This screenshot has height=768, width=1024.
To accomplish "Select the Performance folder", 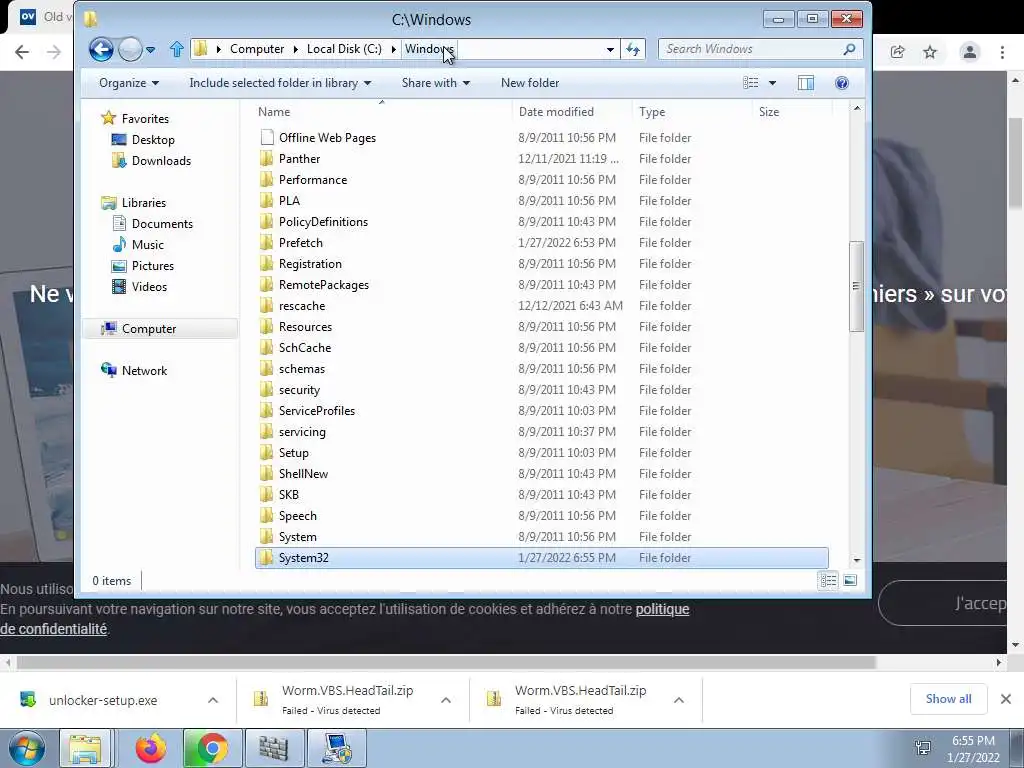I will tap(312, 180).
